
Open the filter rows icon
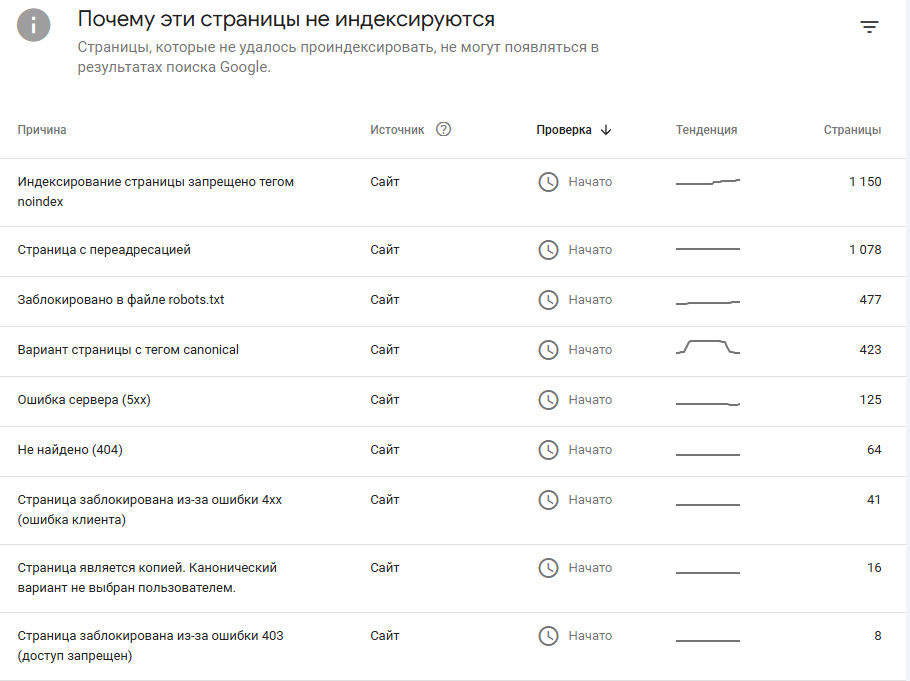869,27
